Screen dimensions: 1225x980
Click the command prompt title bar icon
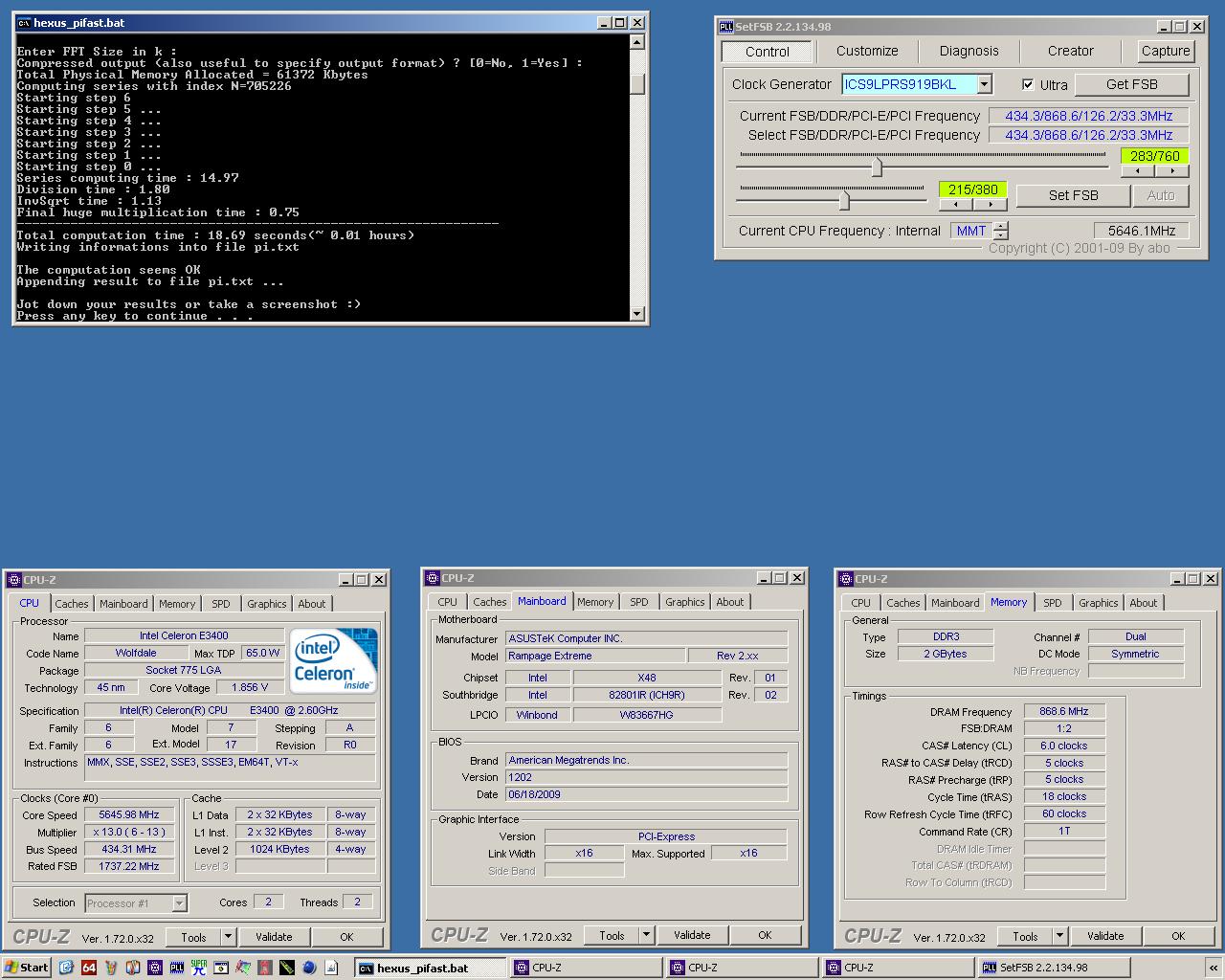(24, 23)
